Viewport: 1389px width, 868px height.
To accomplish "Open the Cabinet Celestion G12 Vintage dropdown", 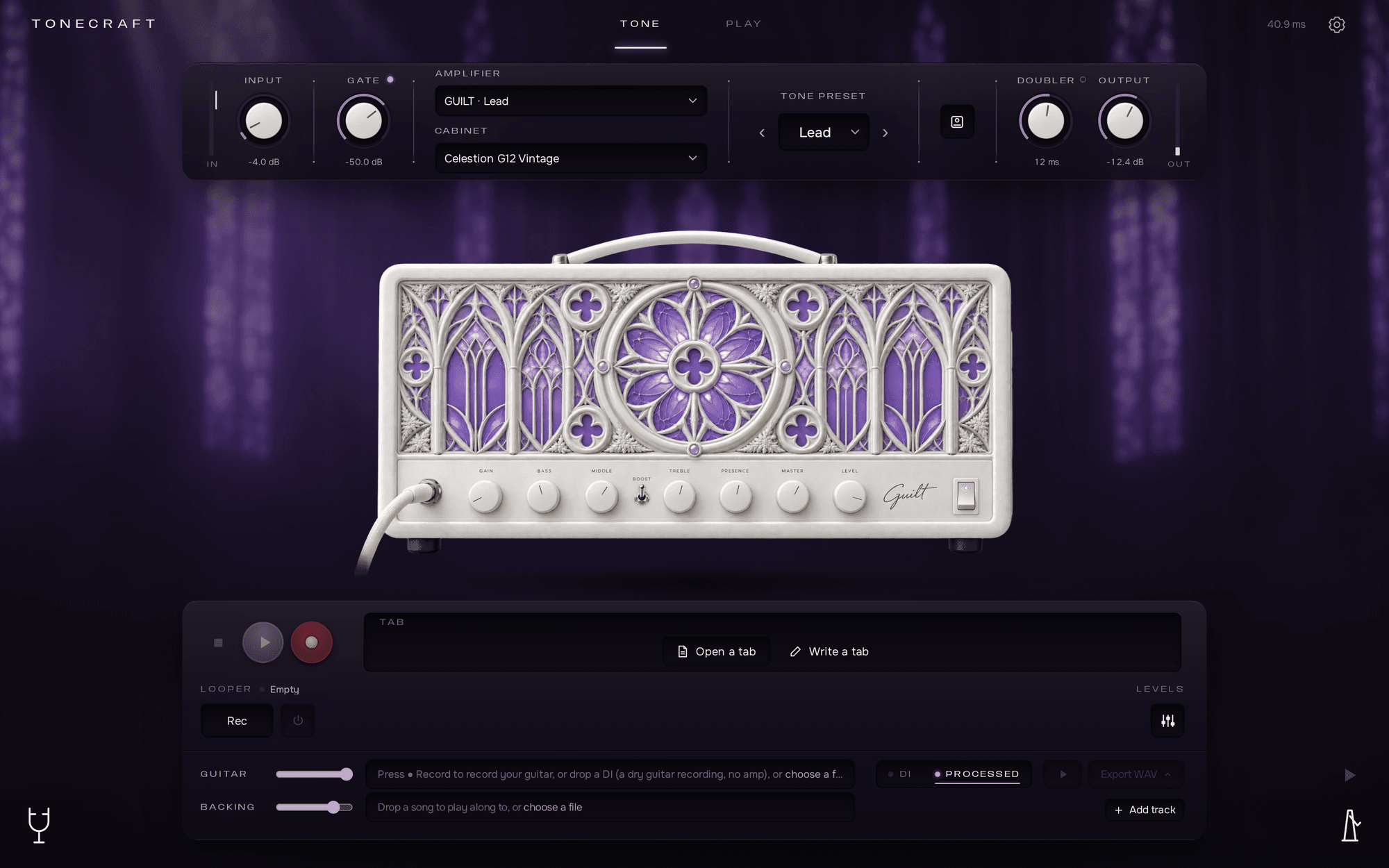I will pos(571,158).
